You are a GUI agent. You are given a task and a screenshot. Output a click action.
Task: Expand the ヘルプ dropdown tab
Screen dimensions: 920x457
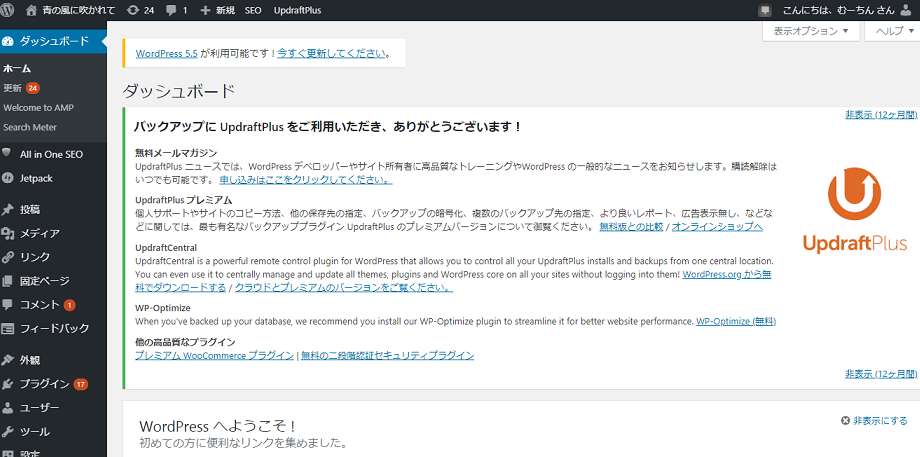click(x=894, y=31)
